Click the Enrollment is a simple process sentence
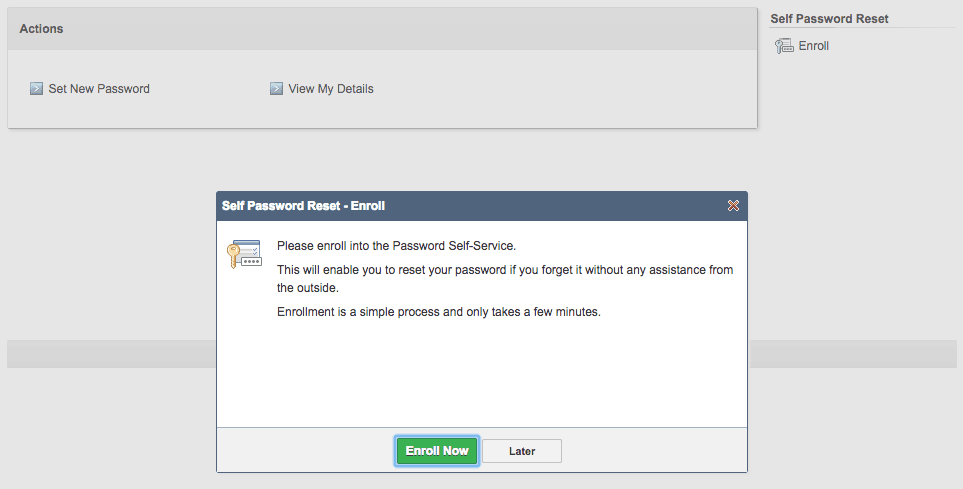The width and height of the screenshot is (963, 489). pyautogui.click(x=439, y=312)
